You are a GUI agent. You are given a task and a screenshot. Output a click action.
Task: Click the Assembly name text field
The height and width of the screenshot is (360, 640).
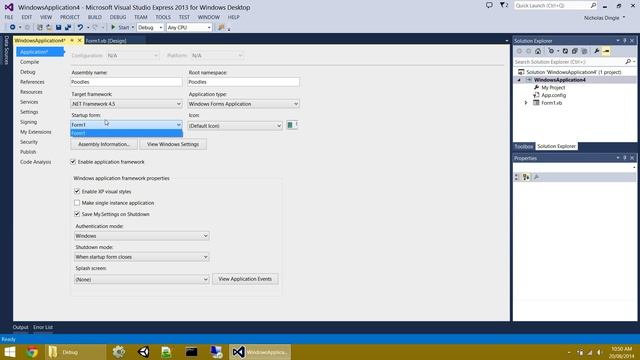(126, 82)
